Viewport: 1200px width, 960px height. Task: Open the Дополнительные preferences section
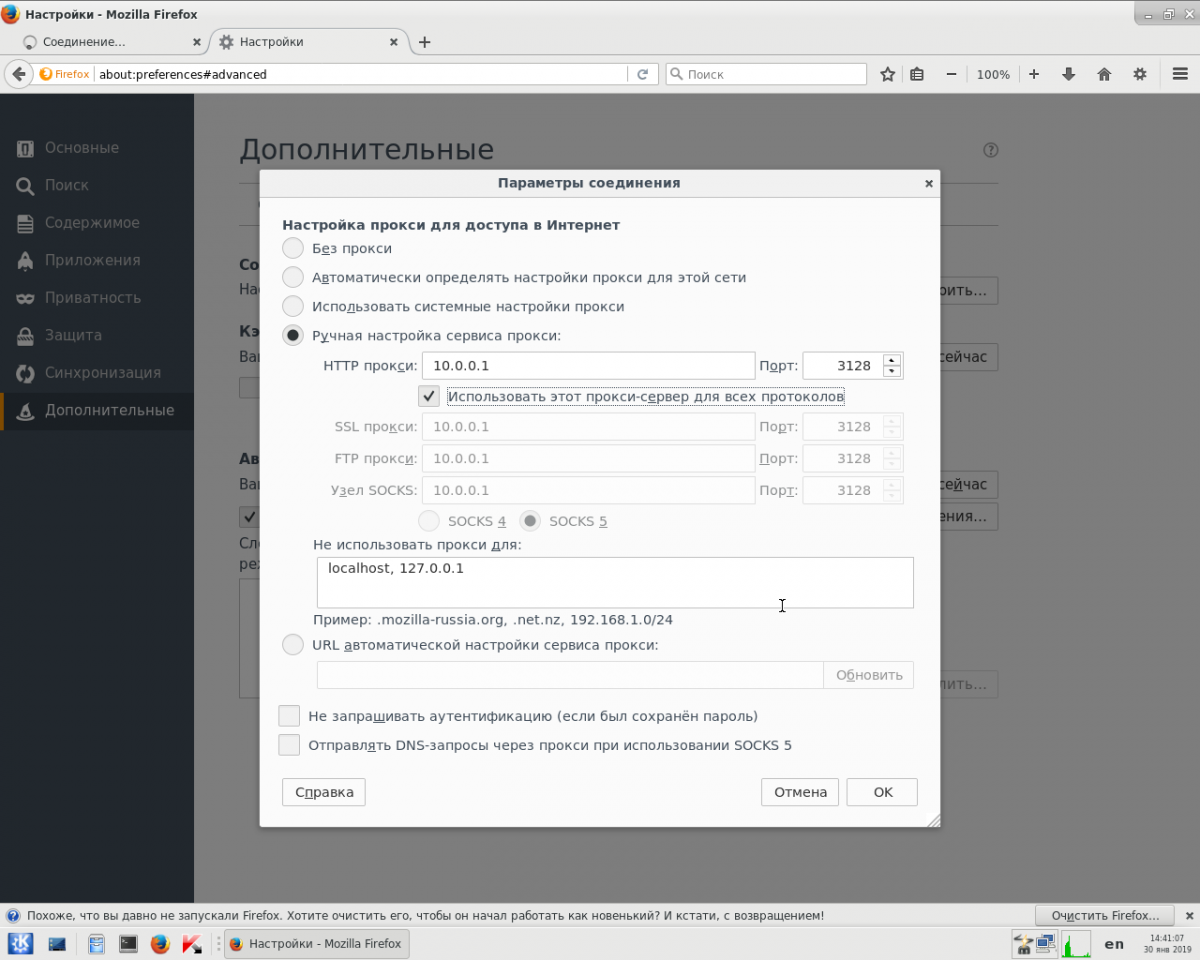[97, 410]
